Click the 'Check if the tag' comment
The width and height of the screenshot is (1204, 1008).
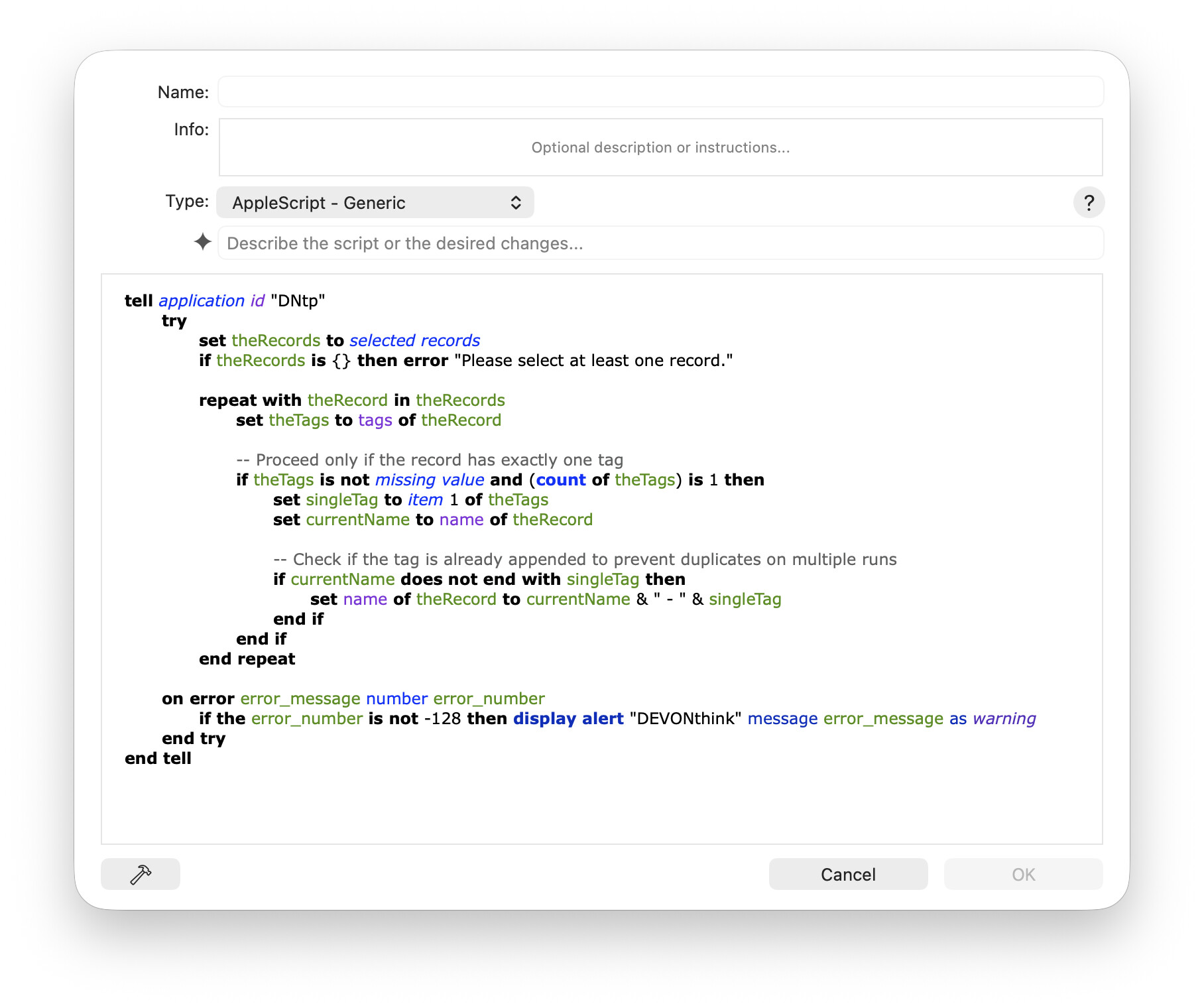click(585, 560)
